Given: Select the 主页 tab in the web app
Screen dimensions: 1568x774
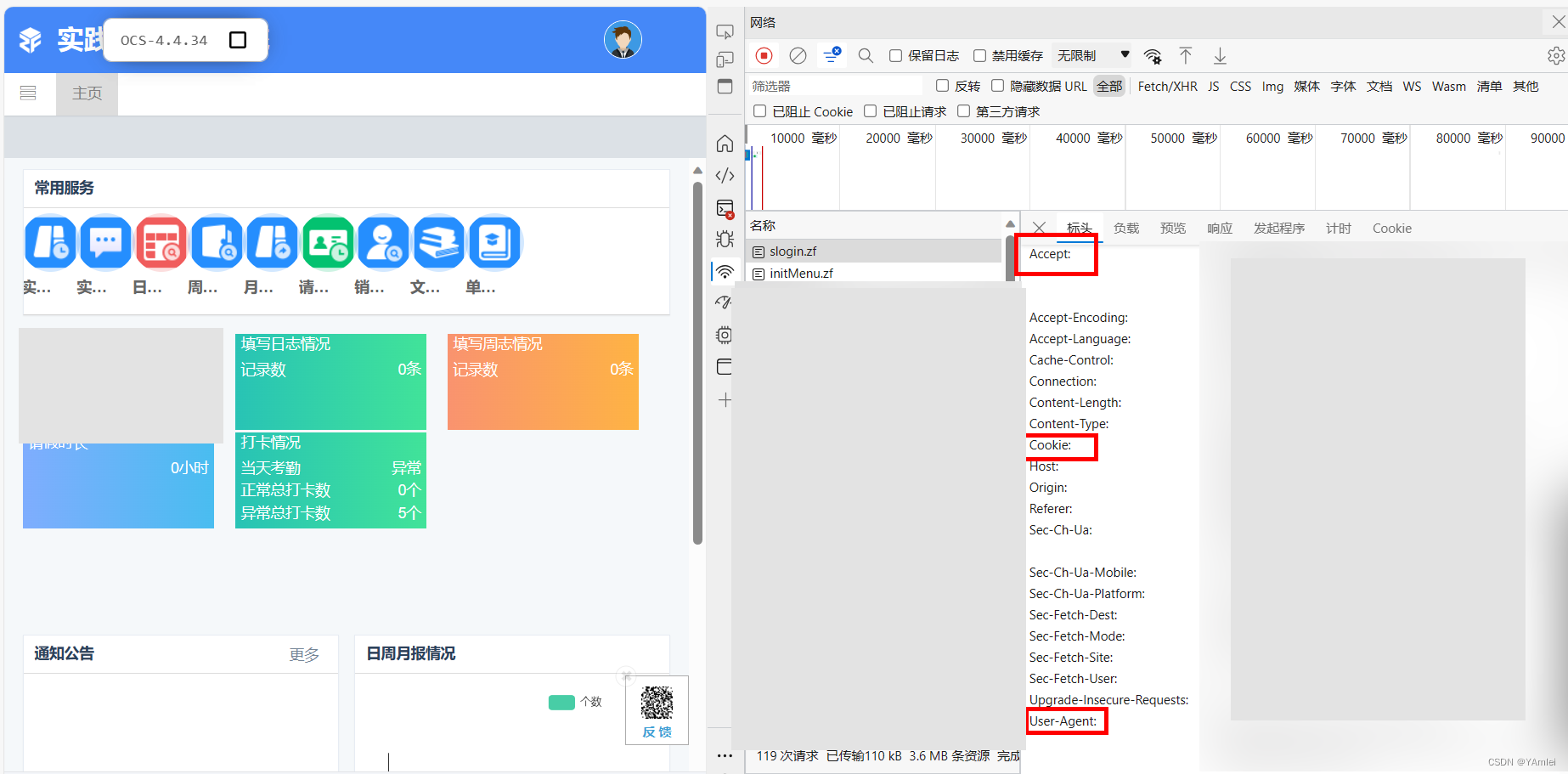Looking at the screenshot, I should [87, 93].
